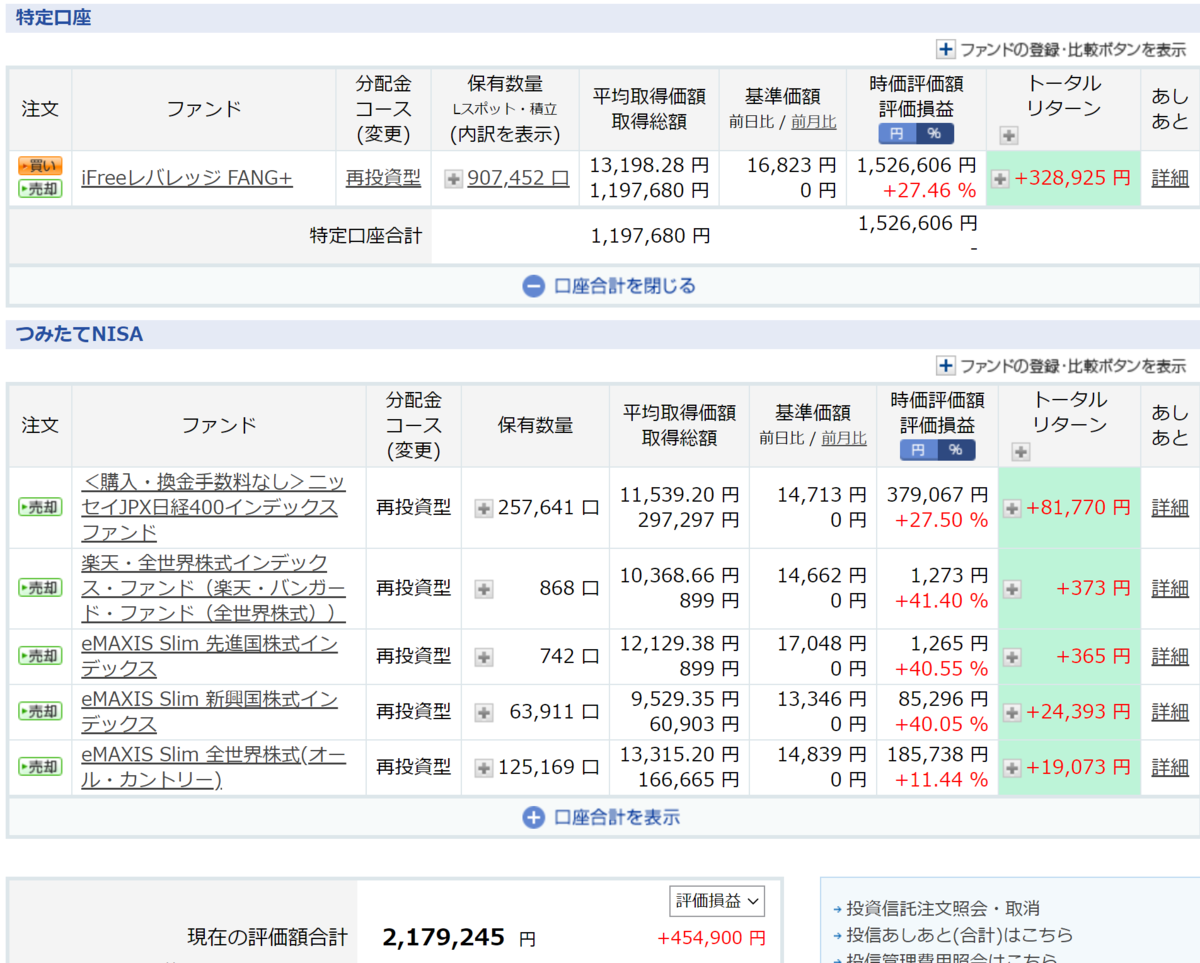Click 売却 for ニッセイJPX日経400 fund
This screenshot has height=963, width=1200.
click(40, 507)
